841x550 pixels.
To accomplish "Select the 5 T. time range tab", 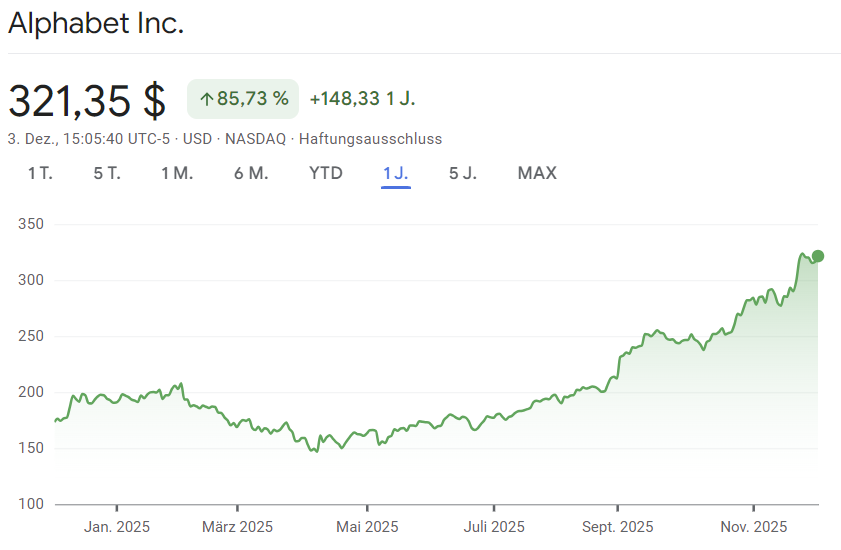I will click(107, 173).
